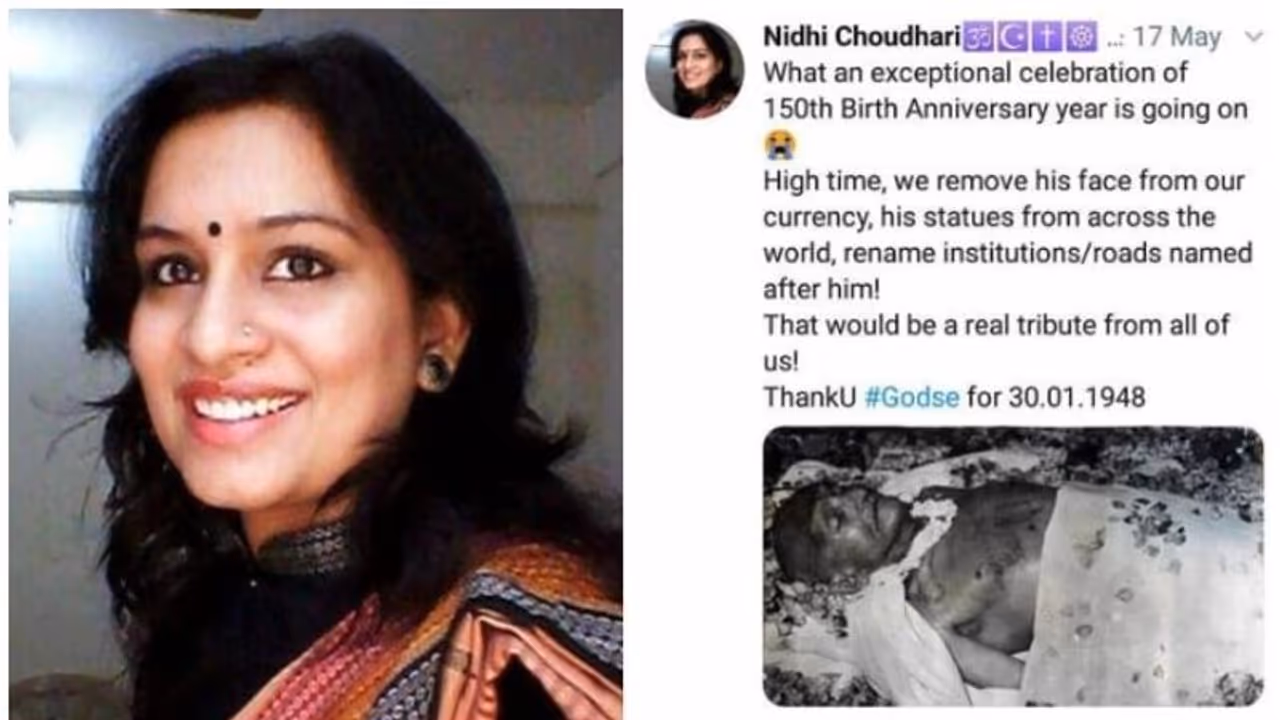Open the black-and-white attached tweet photo
Image resolution: width=1280 pixels, height=720 pixels.
(x=1013, y=566)
